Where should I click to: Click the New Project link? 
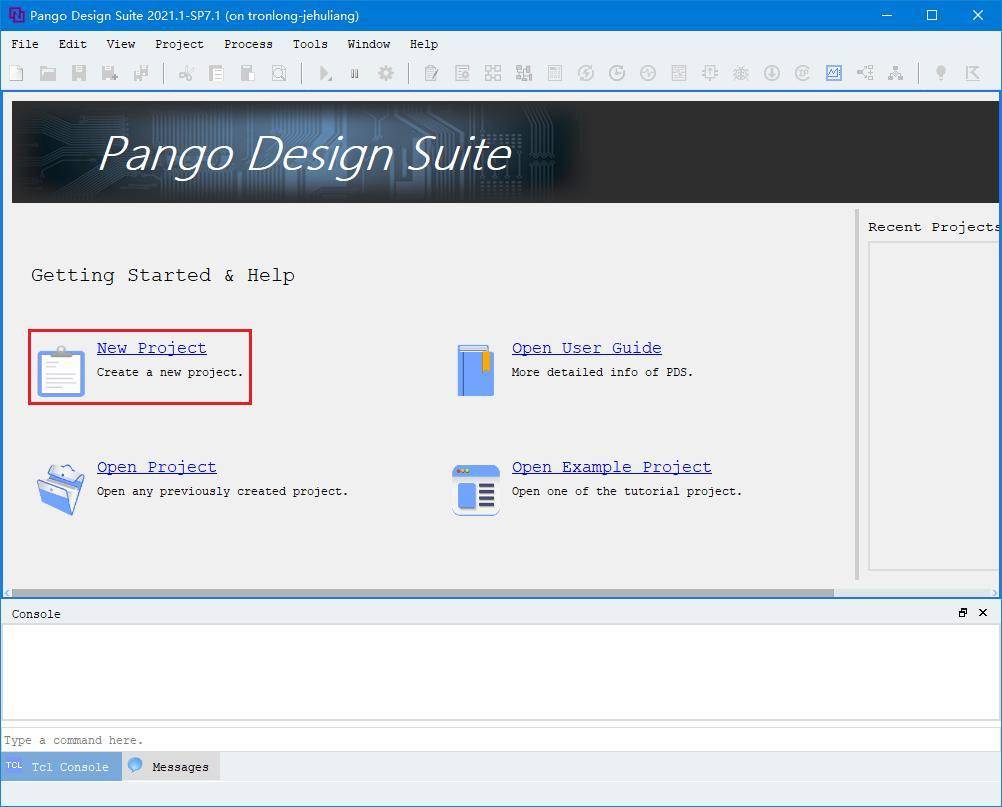pyautogui.click(x=151, y=347)
